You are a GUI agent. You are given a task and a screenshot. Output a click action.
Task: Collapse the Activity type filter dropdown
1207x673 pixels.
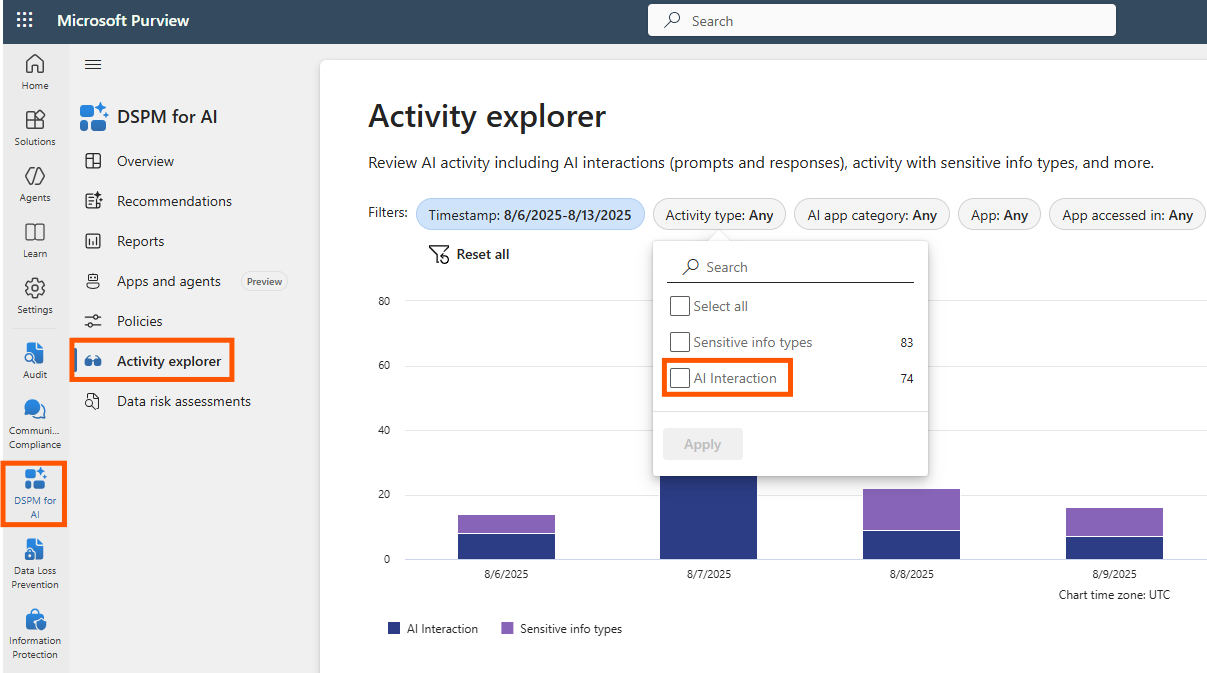tap(720, 215)
